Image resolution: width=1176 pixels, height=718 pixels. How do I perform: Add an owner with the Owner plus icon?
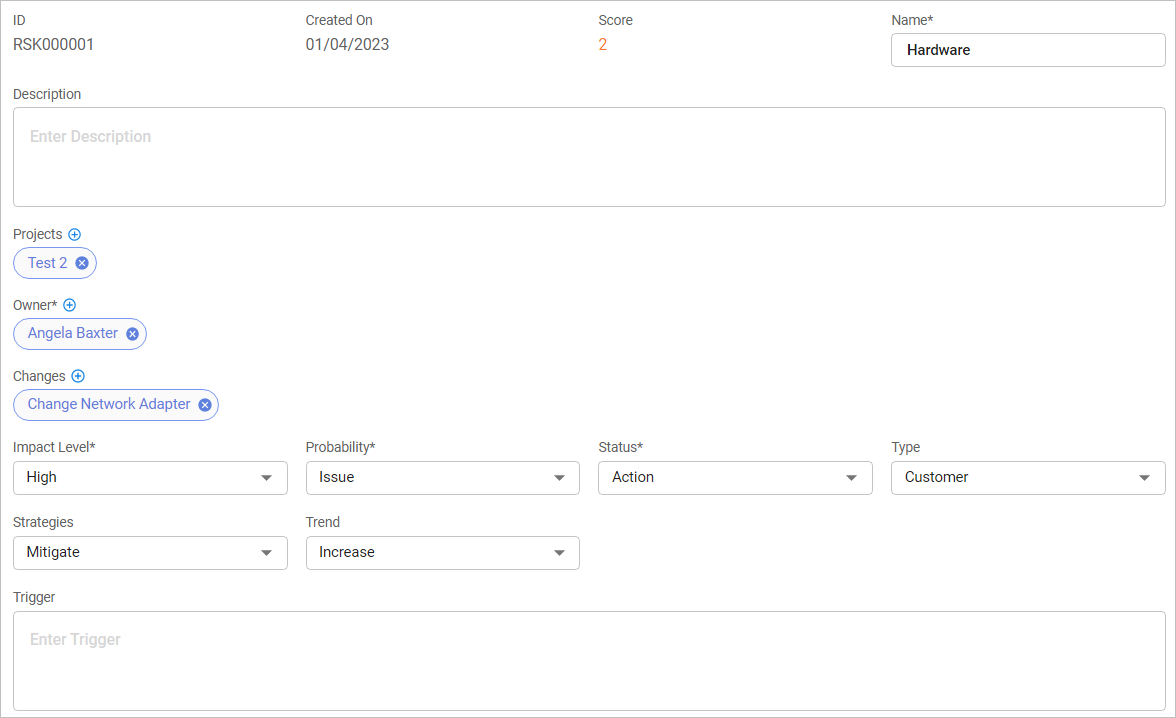pos(70,305)
